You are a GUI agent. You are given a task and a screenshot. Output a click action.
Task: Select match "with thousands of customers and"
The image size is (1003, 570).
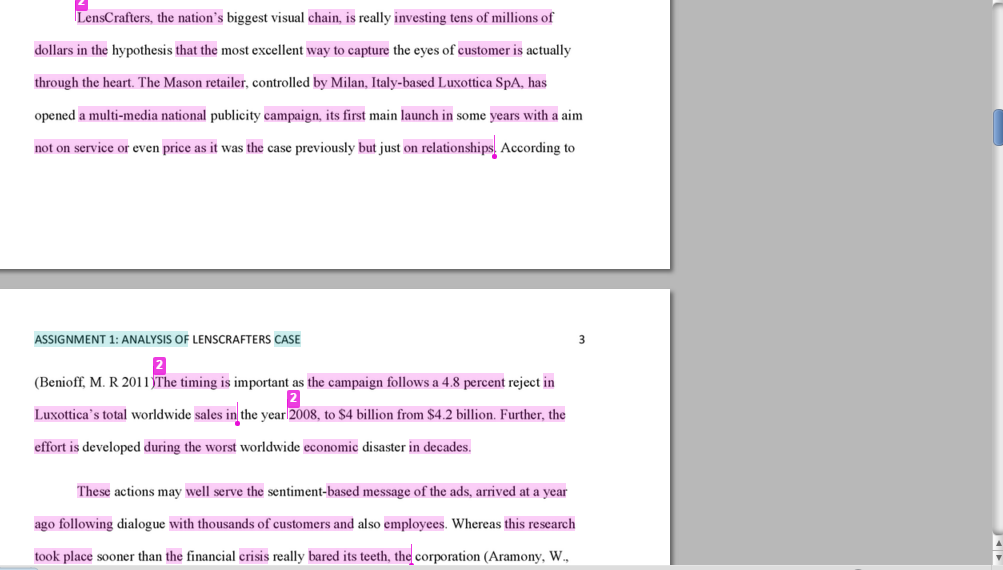pos(261,524)
